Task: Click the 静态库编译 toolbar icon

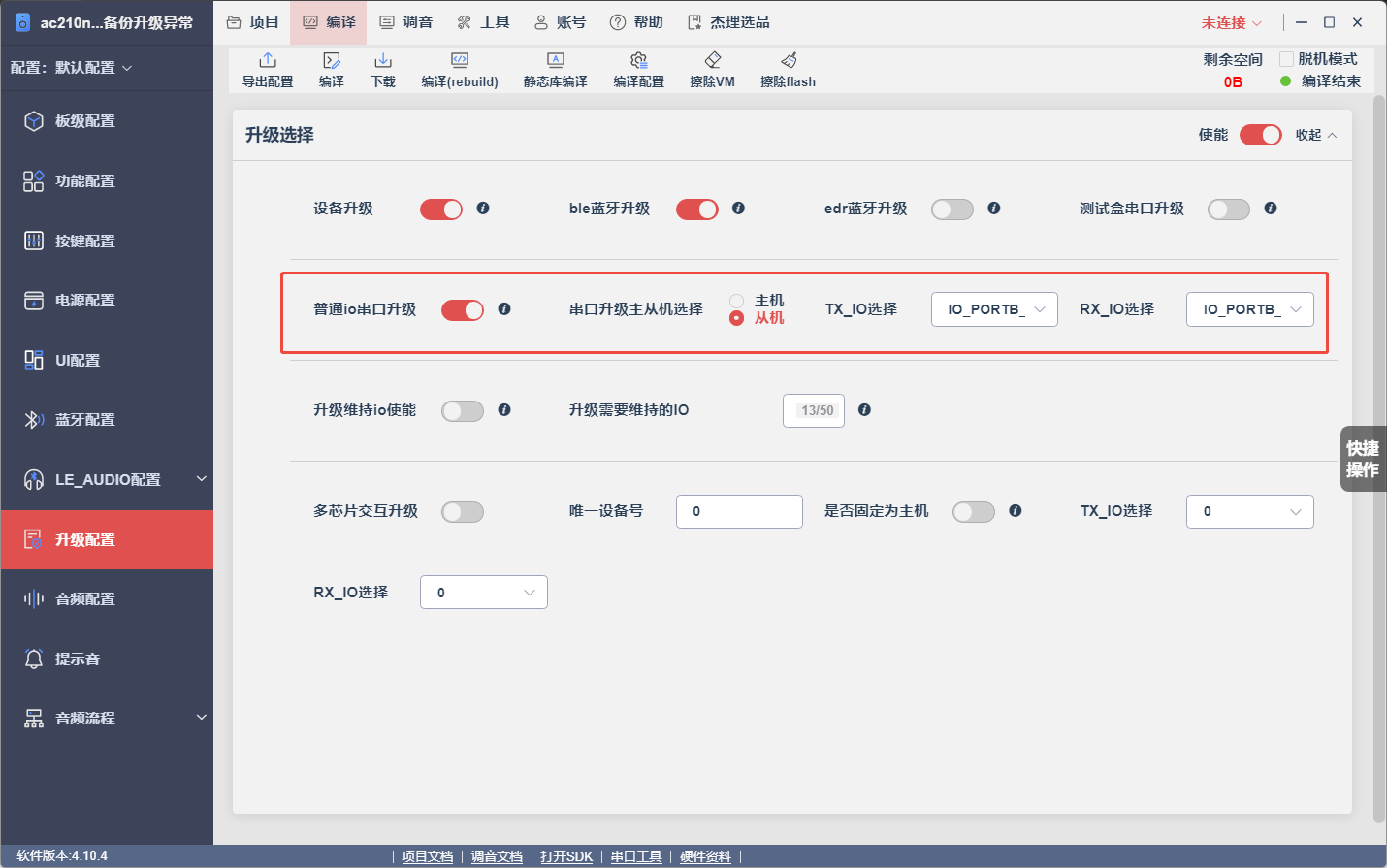Action: (556, 60)
